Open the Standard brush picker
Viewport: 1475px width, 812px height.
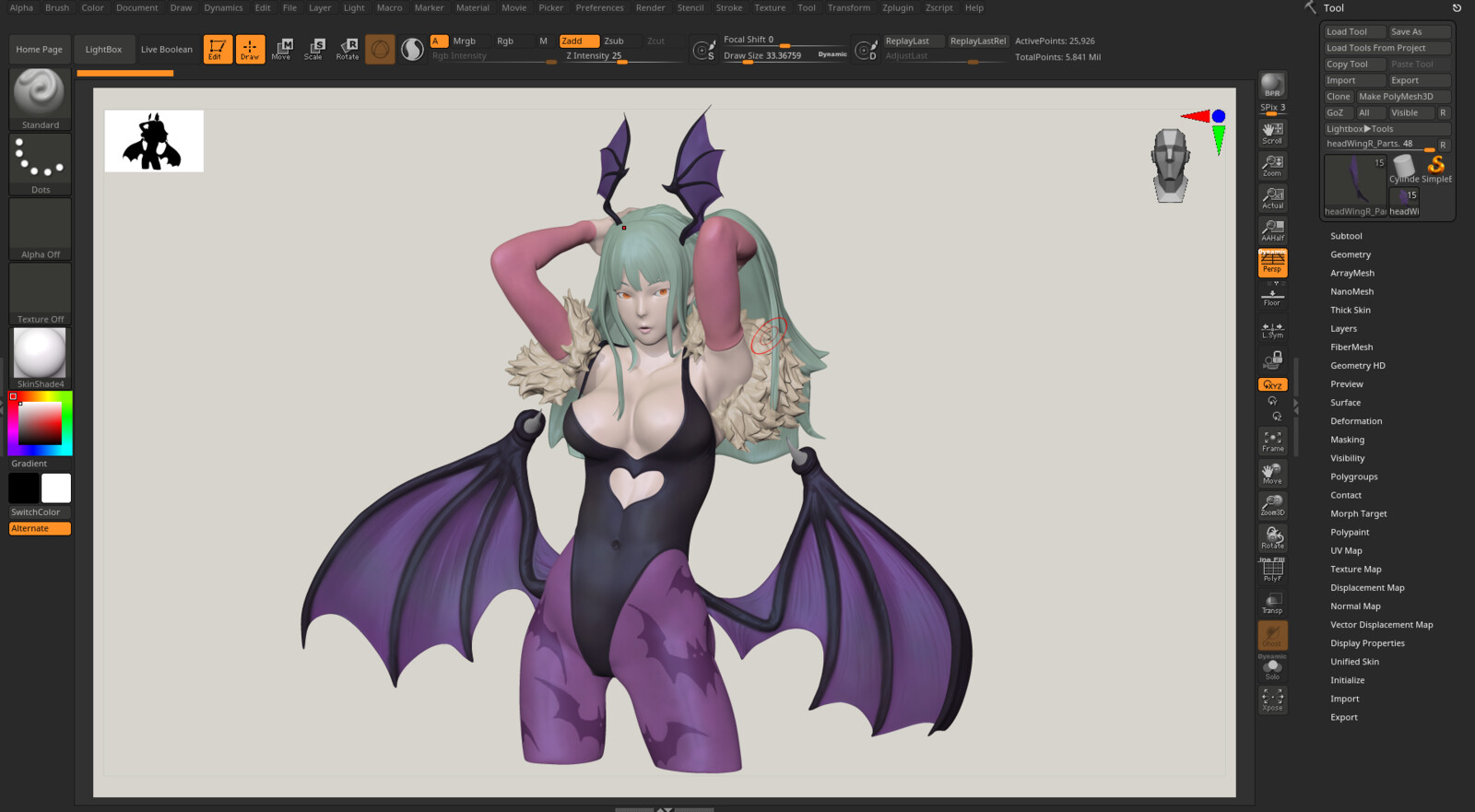pos(40,99)
